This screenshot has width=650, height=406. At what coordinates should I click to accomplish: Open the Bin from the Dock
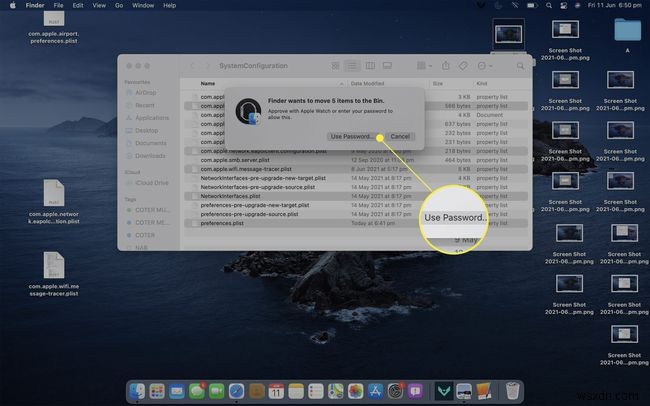coord(513,391)
